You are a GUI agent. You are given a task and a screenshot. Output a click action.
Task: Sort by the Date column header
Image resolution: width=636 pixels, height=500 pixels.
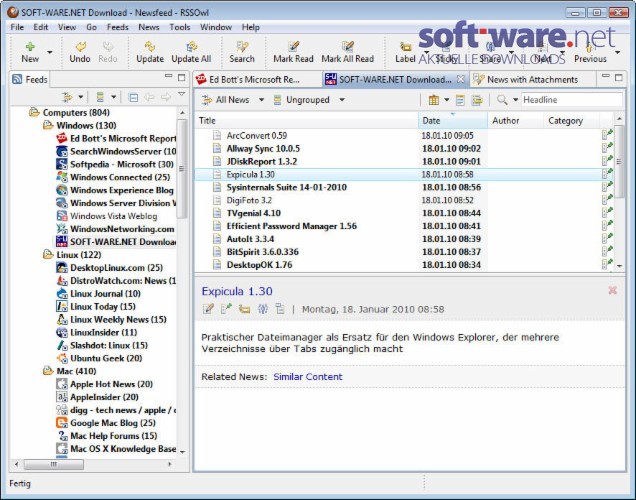pos(453,120)
